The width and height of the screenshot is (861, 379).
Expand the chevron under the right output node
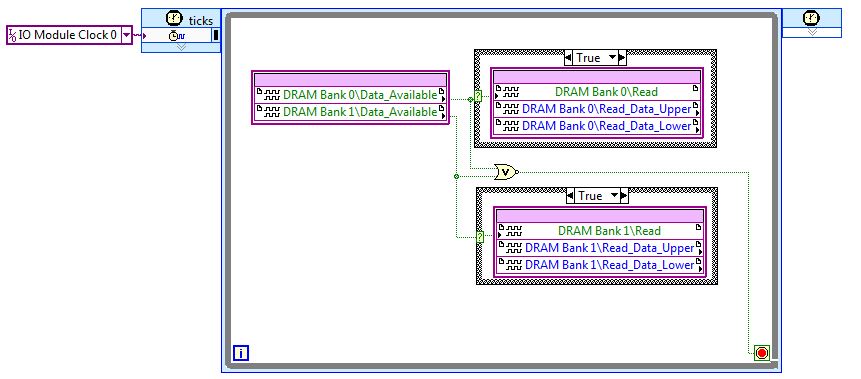[x=812, y=32]
